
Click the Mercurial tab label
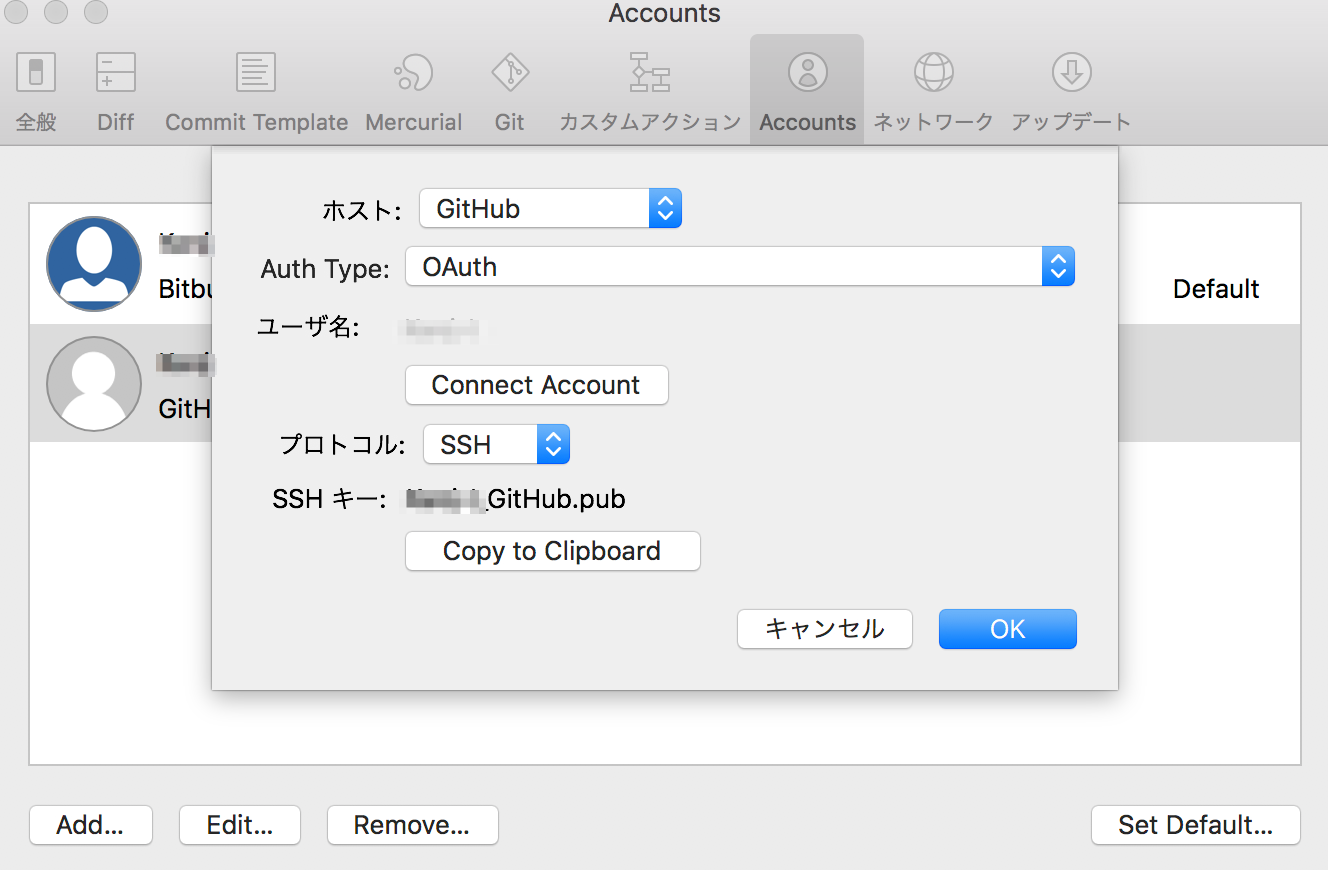413,122
